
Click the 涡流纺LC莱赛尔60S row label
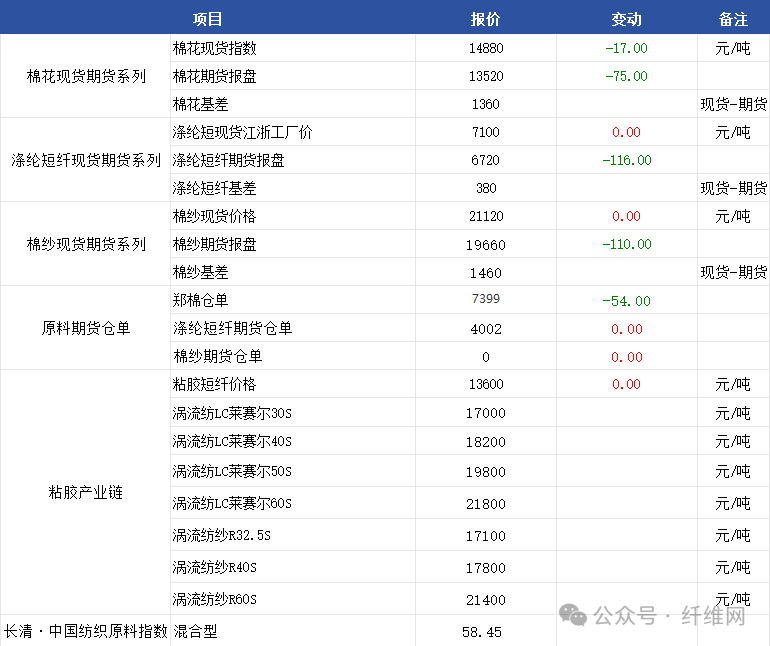[x=232, y=503]
